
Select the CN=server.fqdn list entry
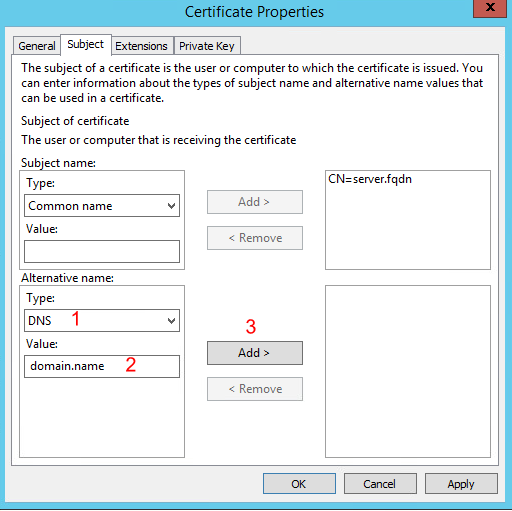click(370, 179)
